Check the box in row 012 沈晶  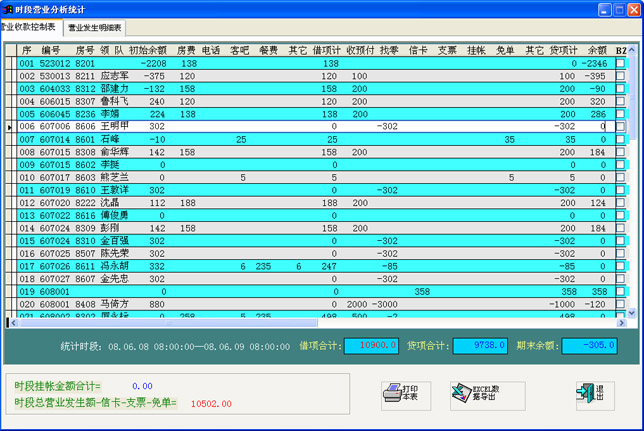coord(620,203)
